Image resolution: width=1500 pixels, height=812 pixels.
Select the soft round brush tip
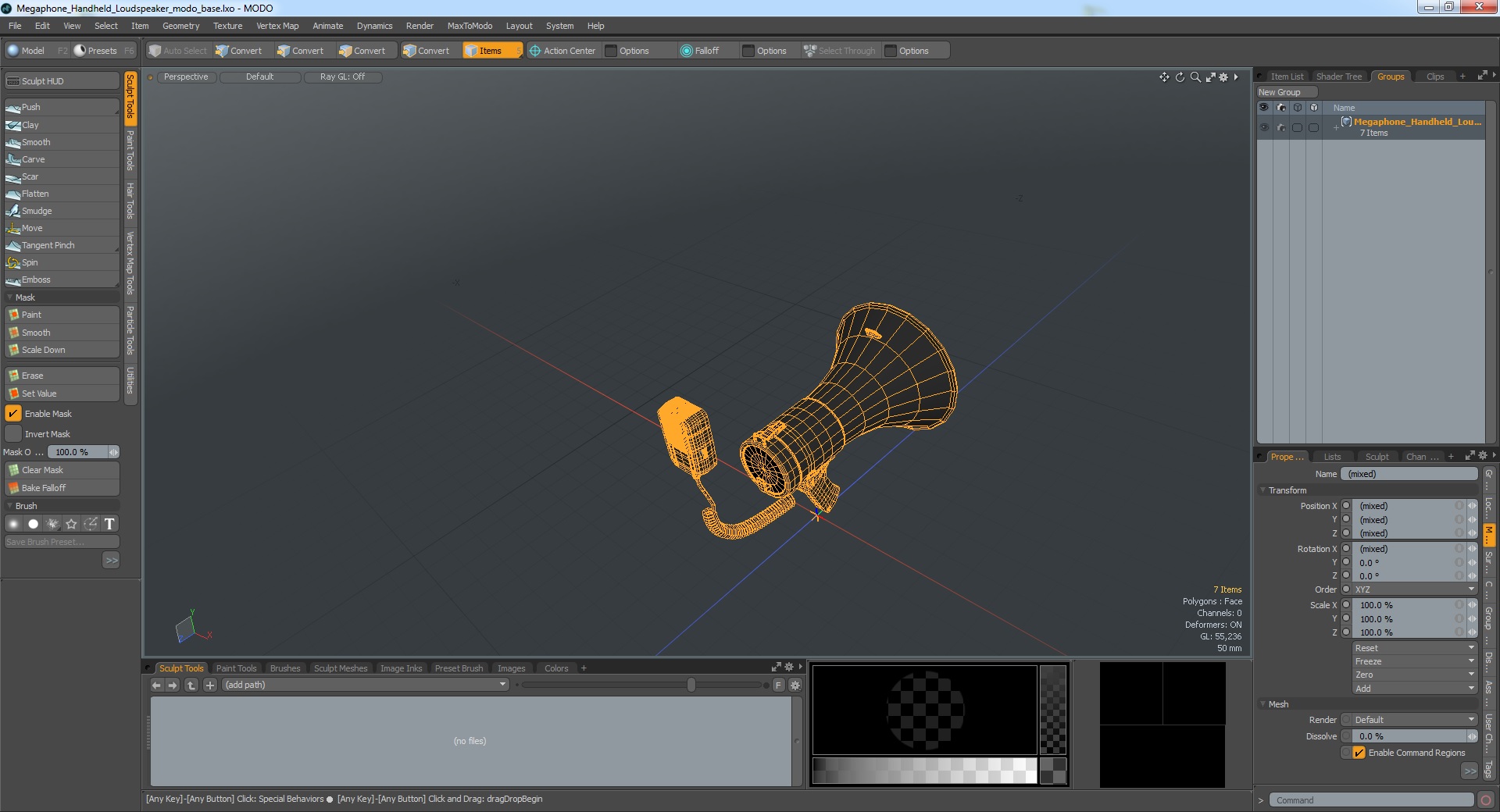pos(13,524)
